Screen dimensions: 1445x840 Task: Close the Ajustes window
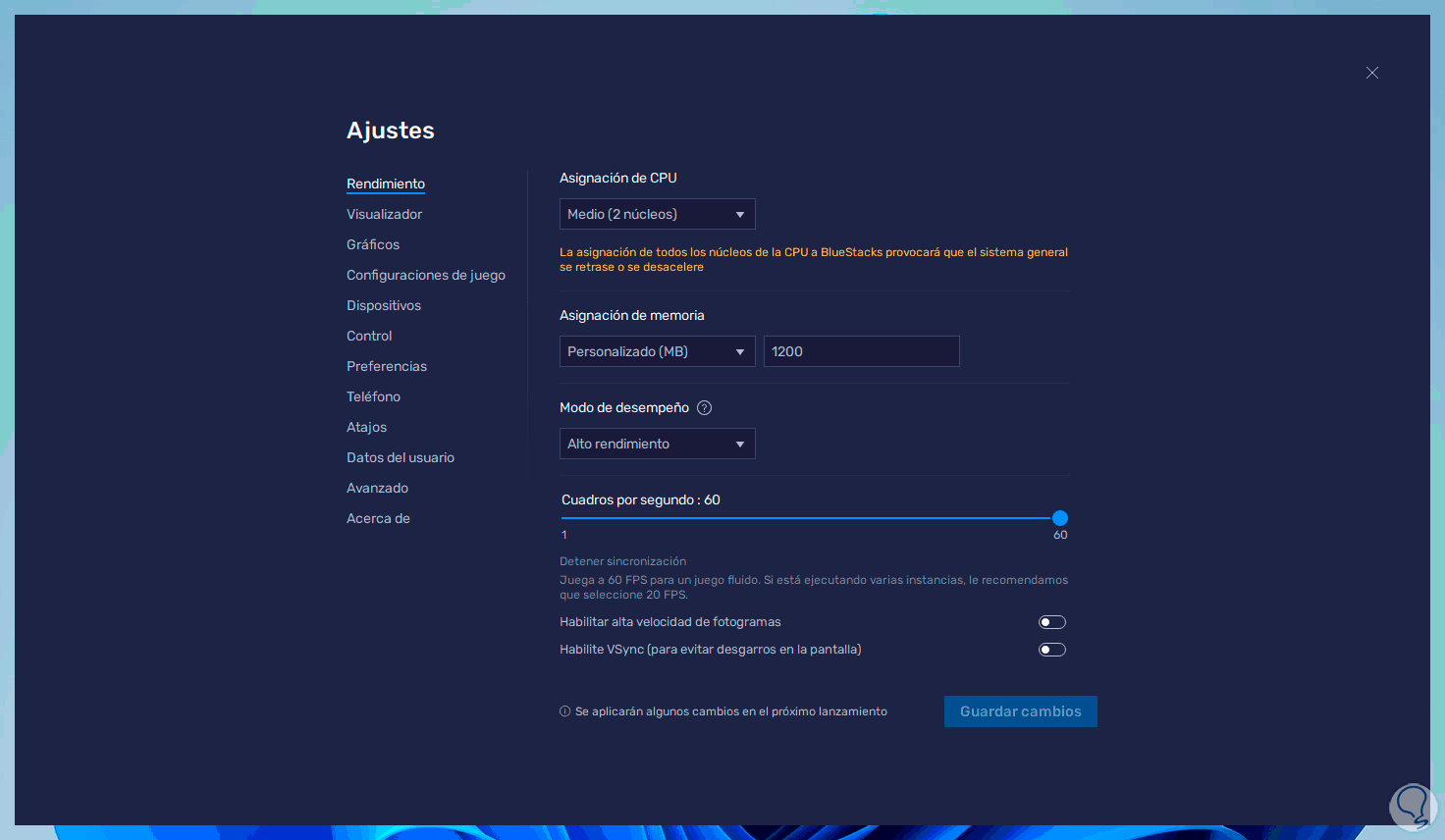[1372, 73]
